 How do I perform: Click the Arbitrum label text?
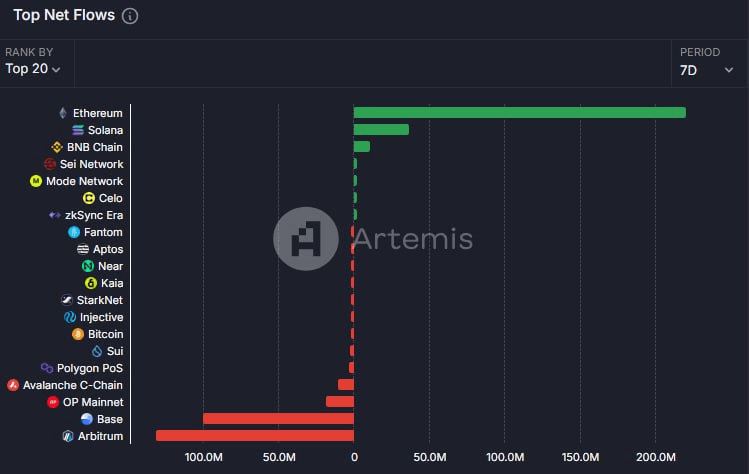101,436
